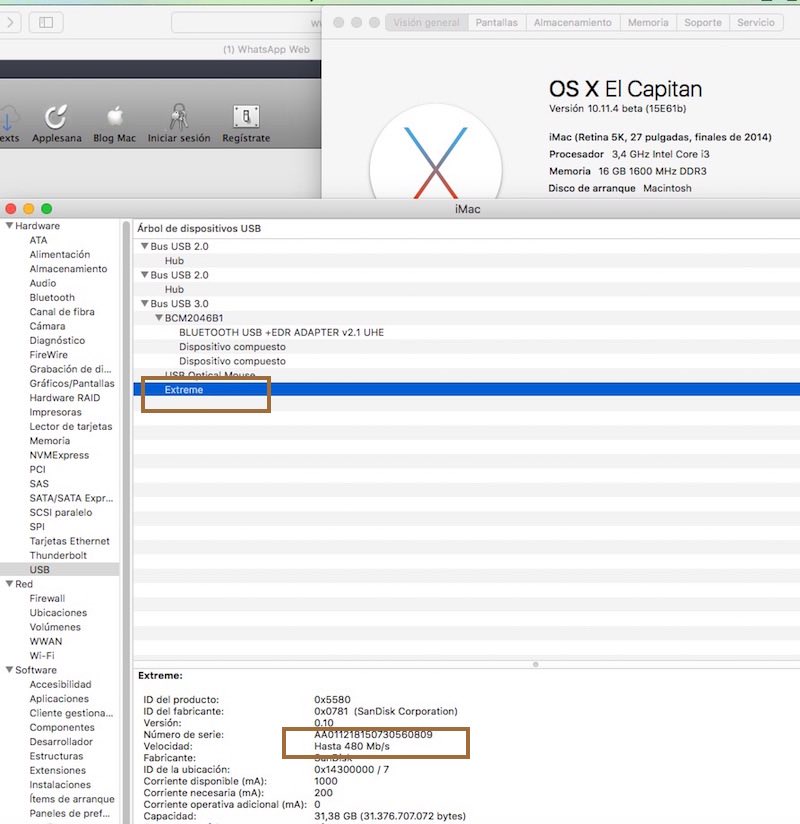The image size is (800, 824).
Task: Minimize the iMac window with yellow button
Action: pyautogui.click(x=29, y=209)
